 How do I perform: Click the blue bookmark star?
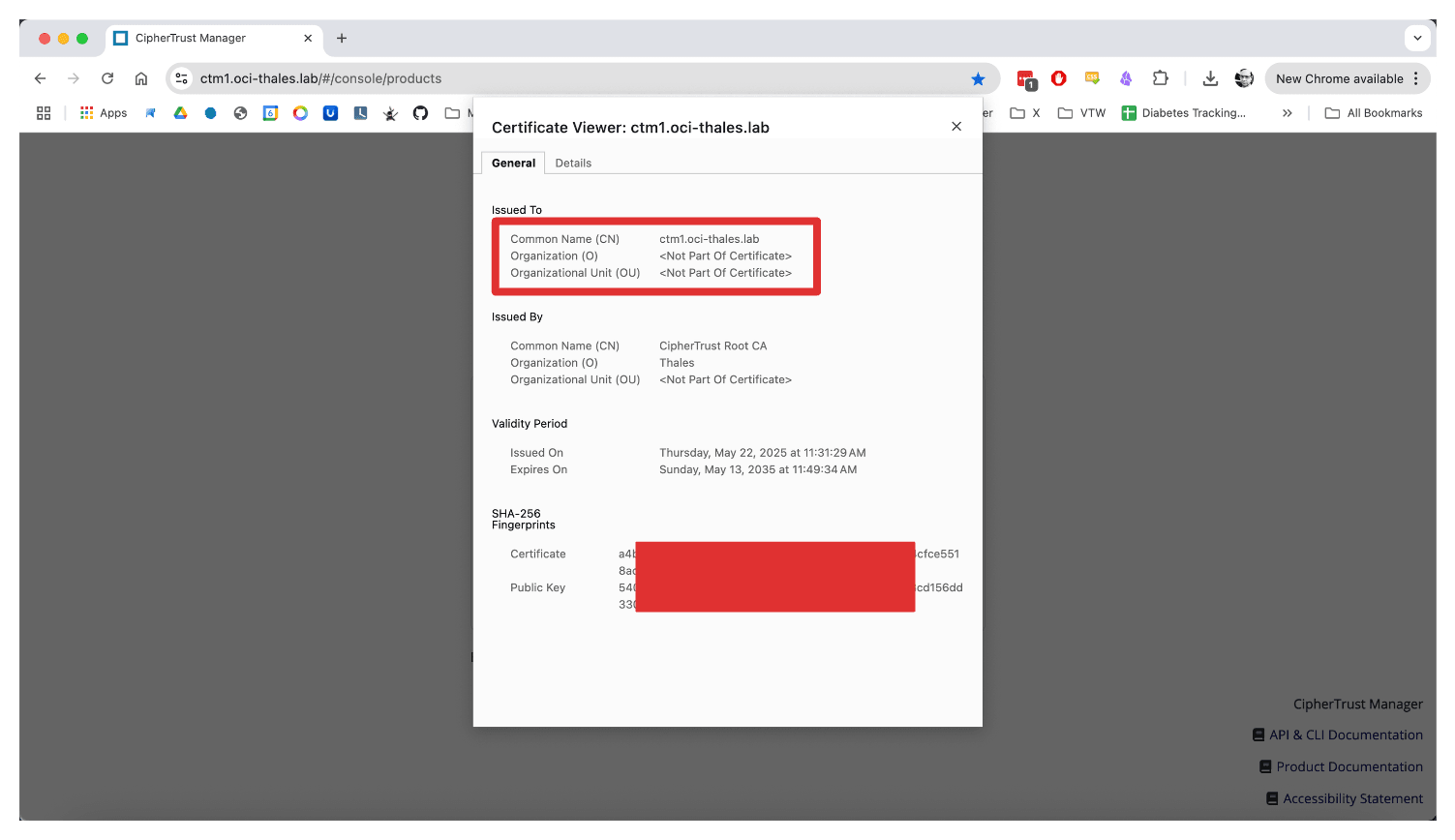pyautogui.click(x=978, y=78)
